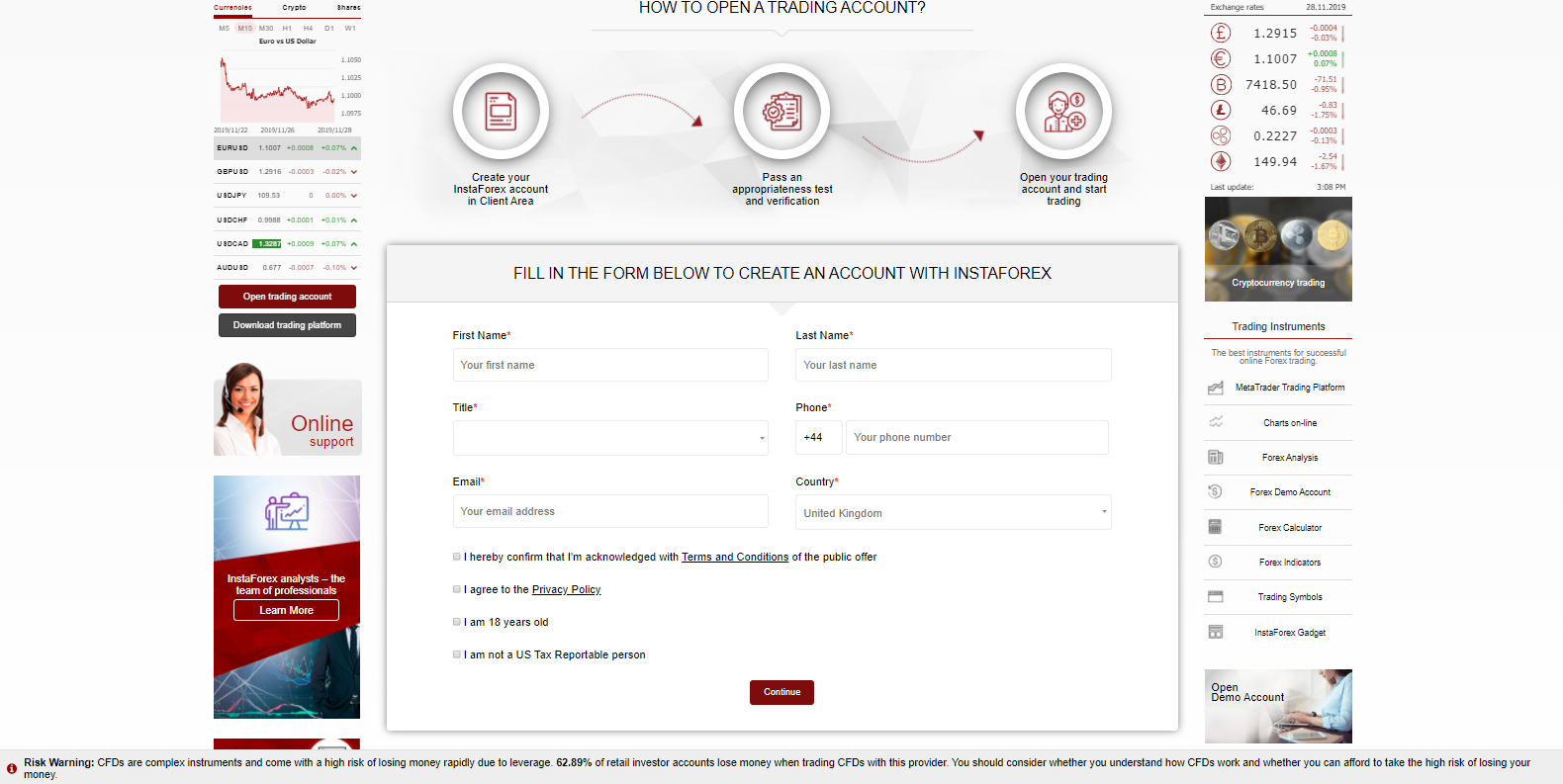Switch to the Currencies tab

coord(232,7)
